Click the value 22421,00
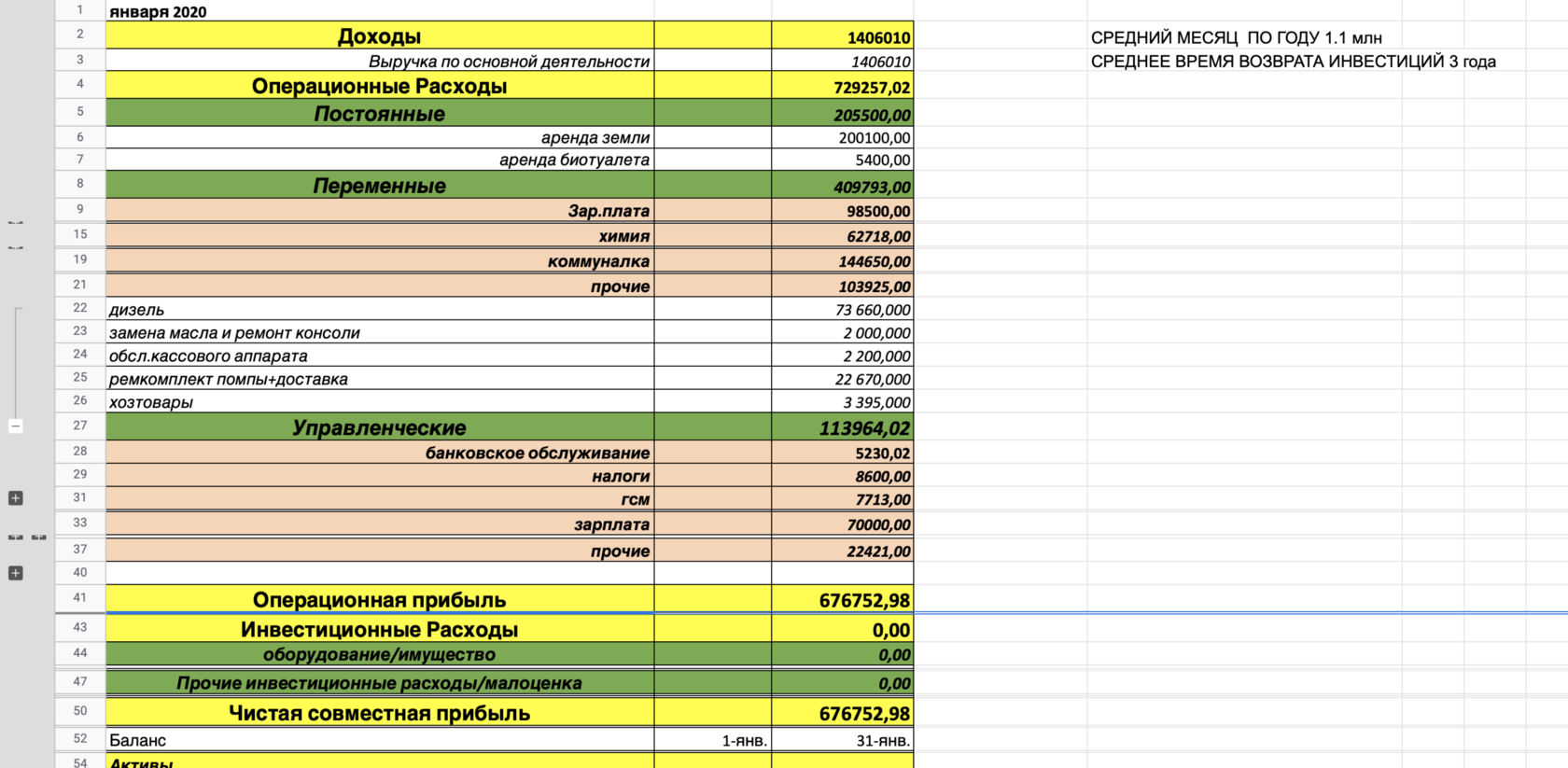1568x768 pixels. (843, 551)
